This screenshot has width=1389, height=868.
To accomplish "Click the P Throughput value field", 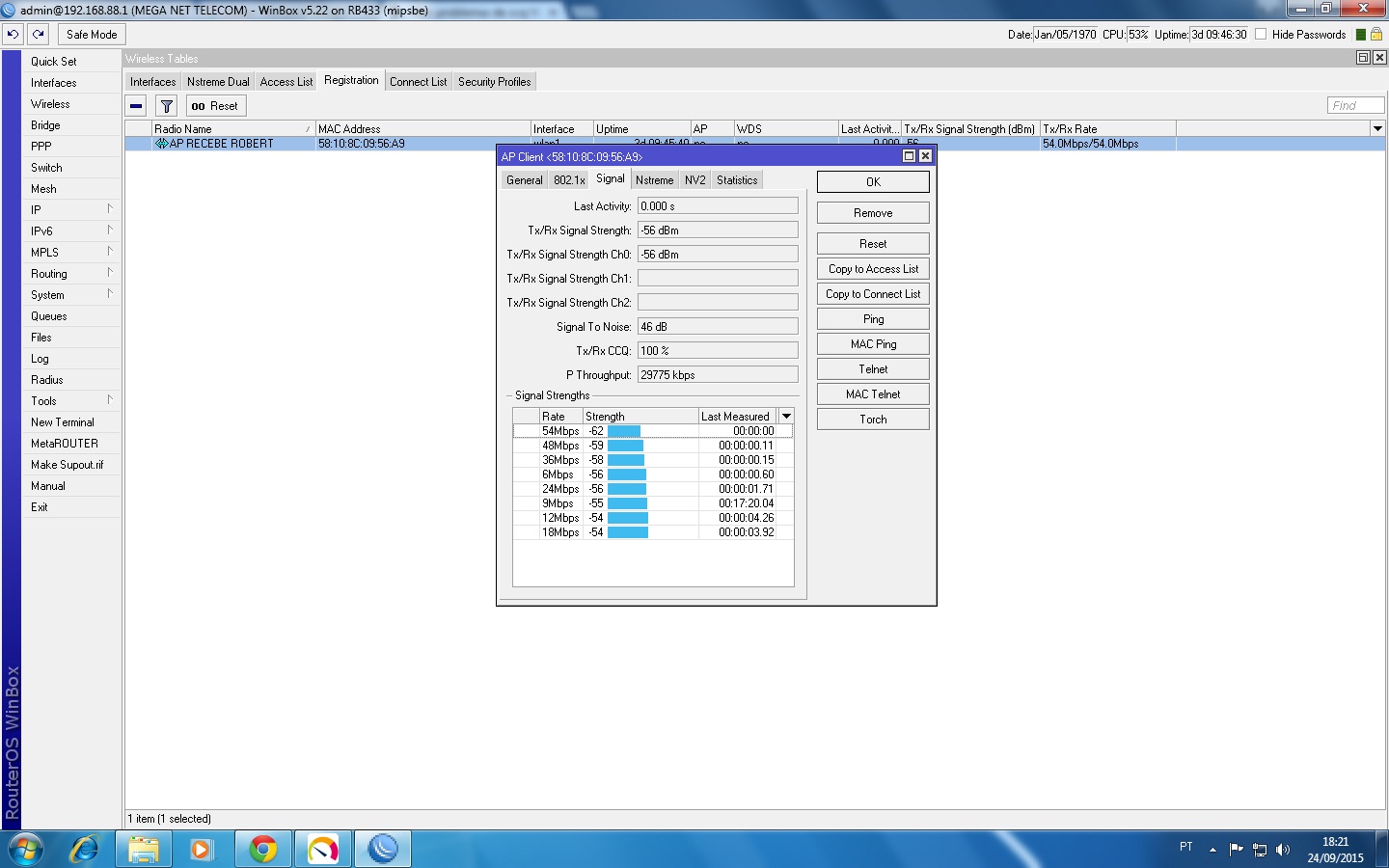I will pyautogui.click(x=718, y=374).
